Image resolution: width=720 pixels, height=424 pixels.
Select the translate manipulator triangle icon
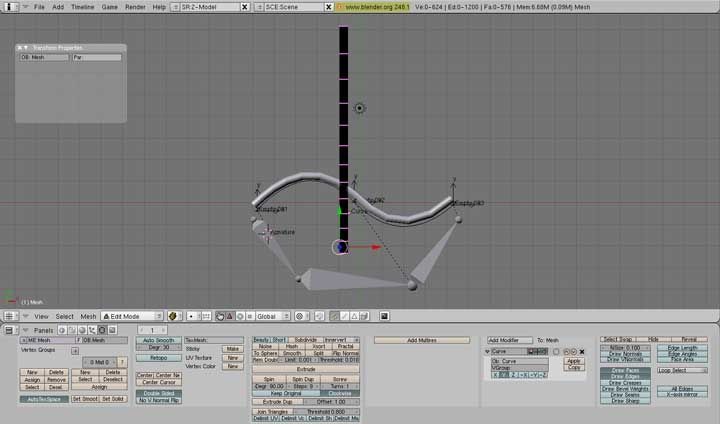pyautogui.click(x=230, y=316)
